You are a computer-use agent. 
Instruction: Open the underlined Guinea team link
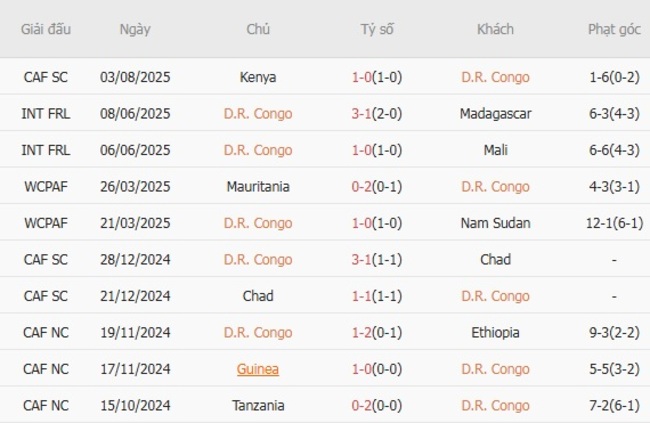point(258,369)
